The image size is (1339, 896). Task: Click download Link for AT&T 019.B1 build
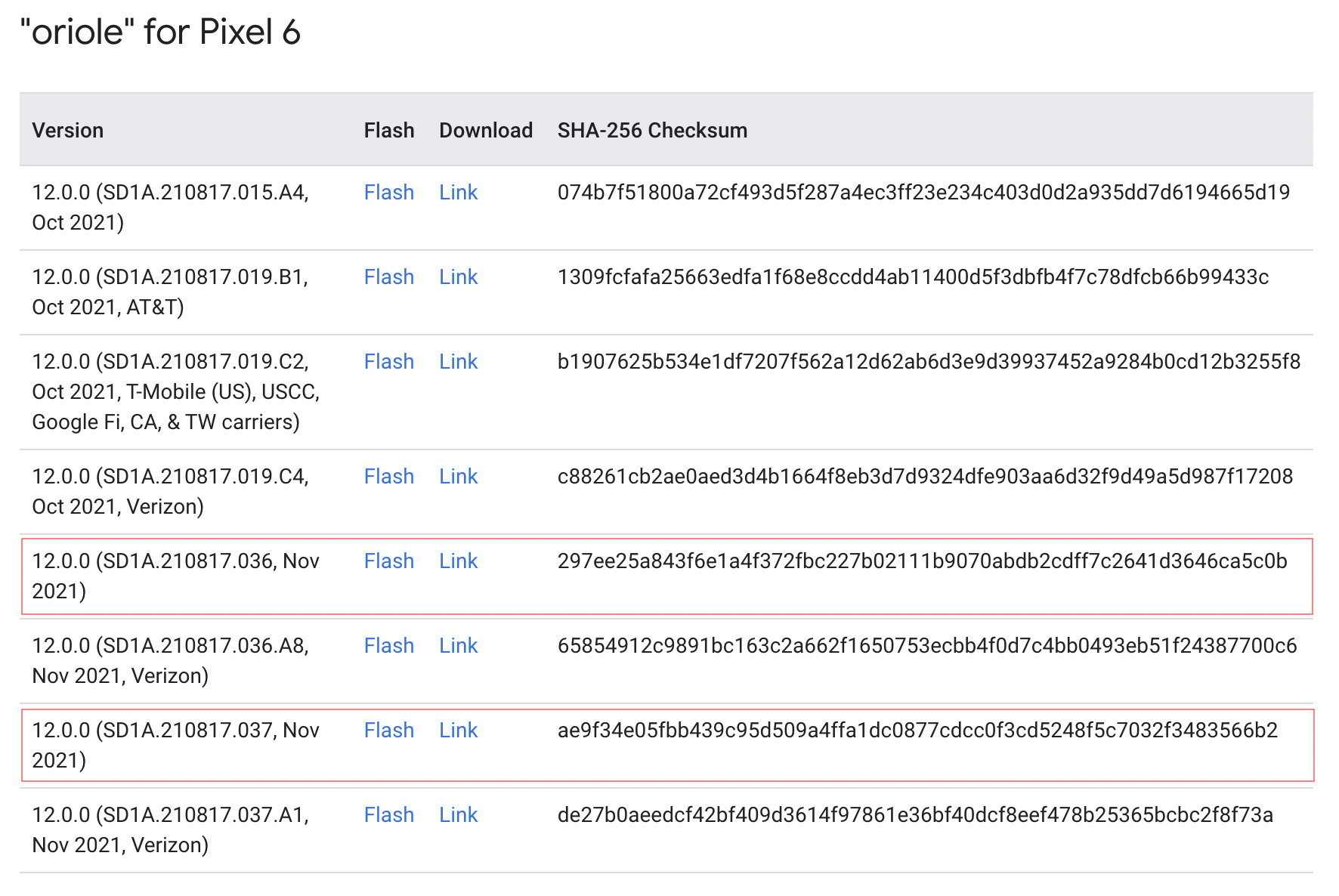pyautogui.click(x=458, y=277)
